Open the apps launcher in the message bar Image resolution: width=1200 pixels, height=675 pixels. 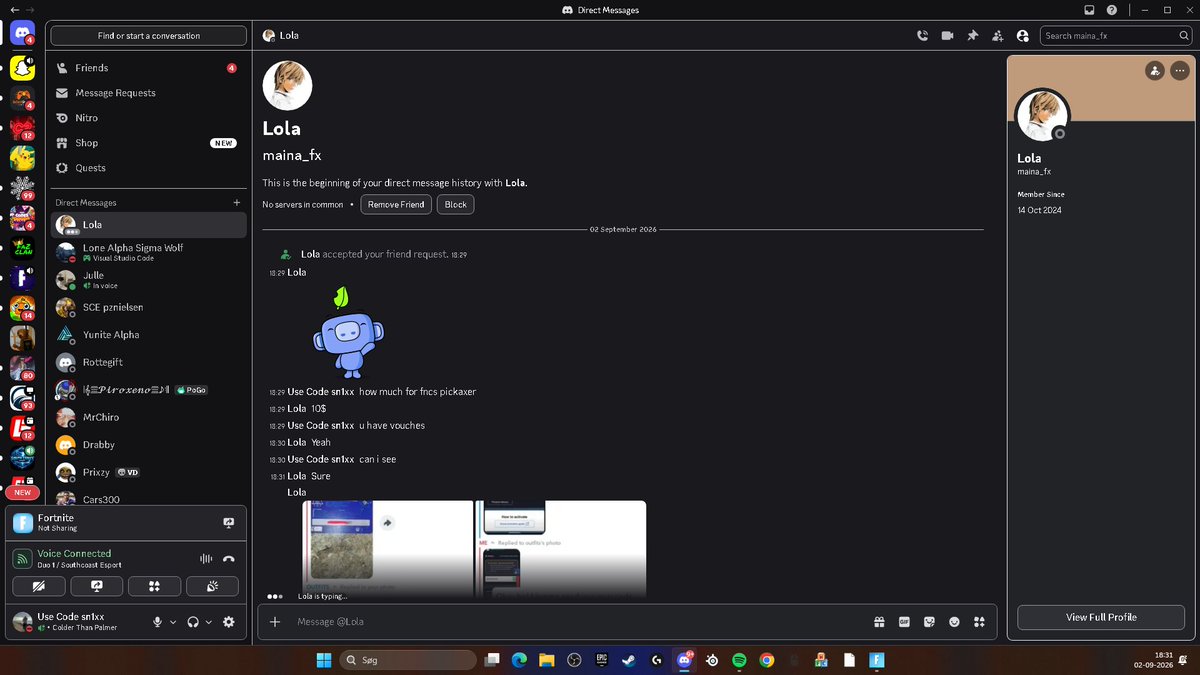click(x=979, y=621)
